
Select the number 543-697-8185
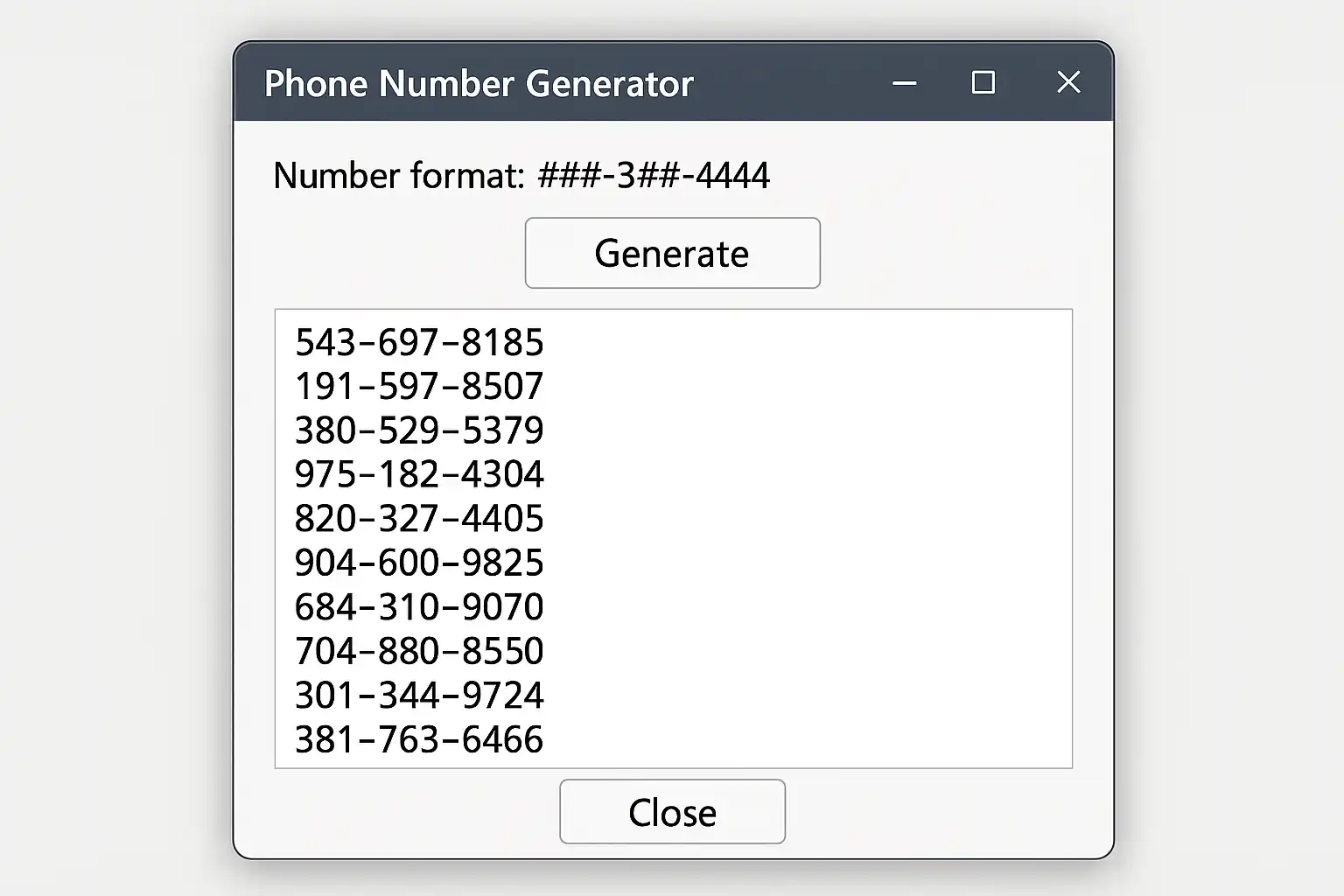click(x=419, y=342)
